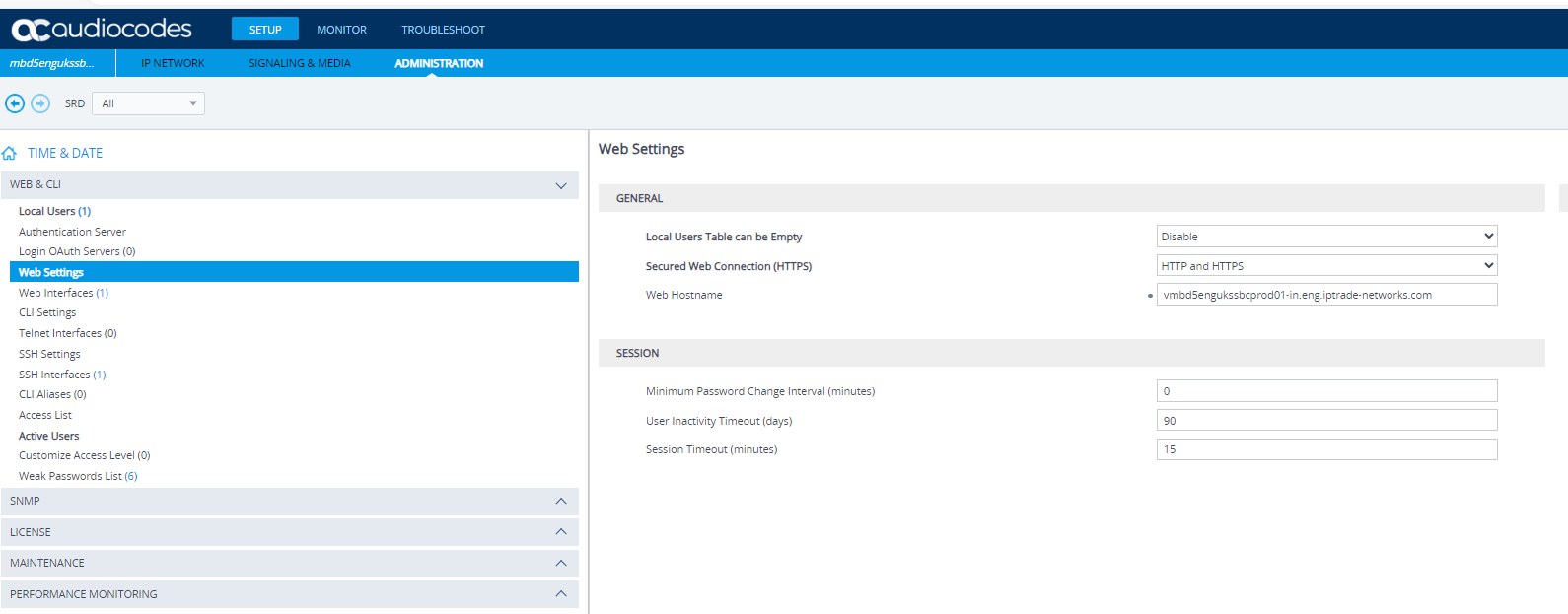Open Login OAuth Servers

(x=77, y=251)
